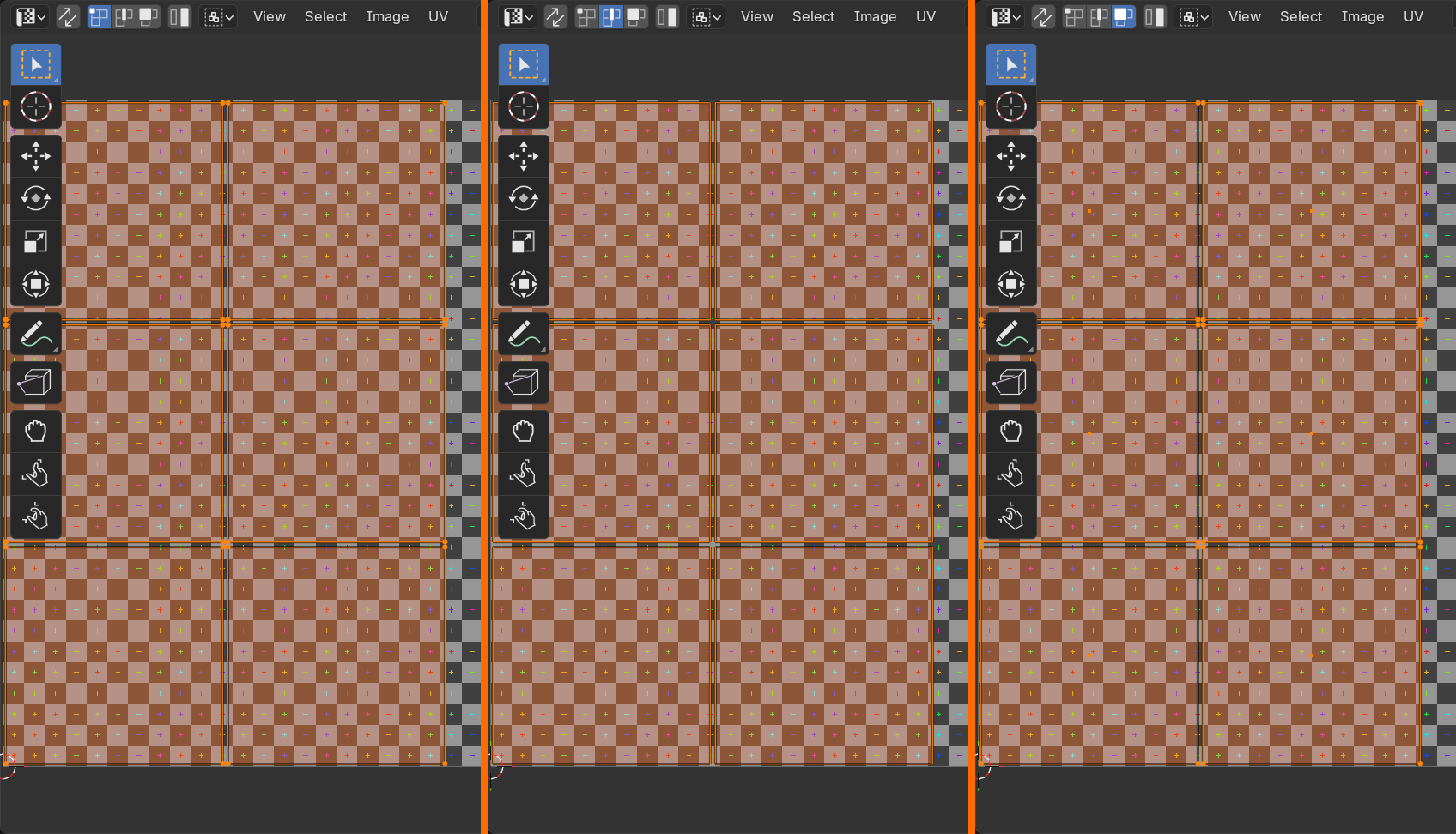Image resolution: width=1456 pixels, height=834 pixels.
Task: Open the View menu in left panel
Action: click(270, 16)
